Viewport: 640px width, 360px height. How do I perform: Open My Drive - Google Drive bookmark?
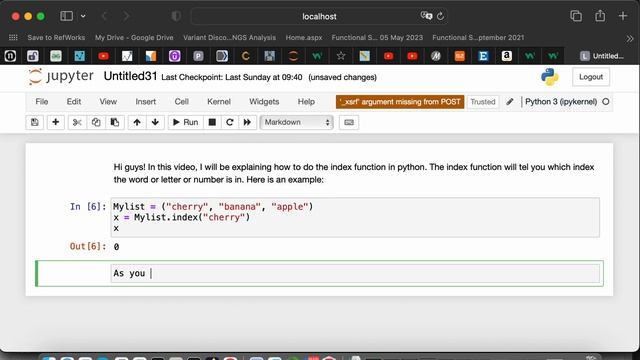(134, 38)
